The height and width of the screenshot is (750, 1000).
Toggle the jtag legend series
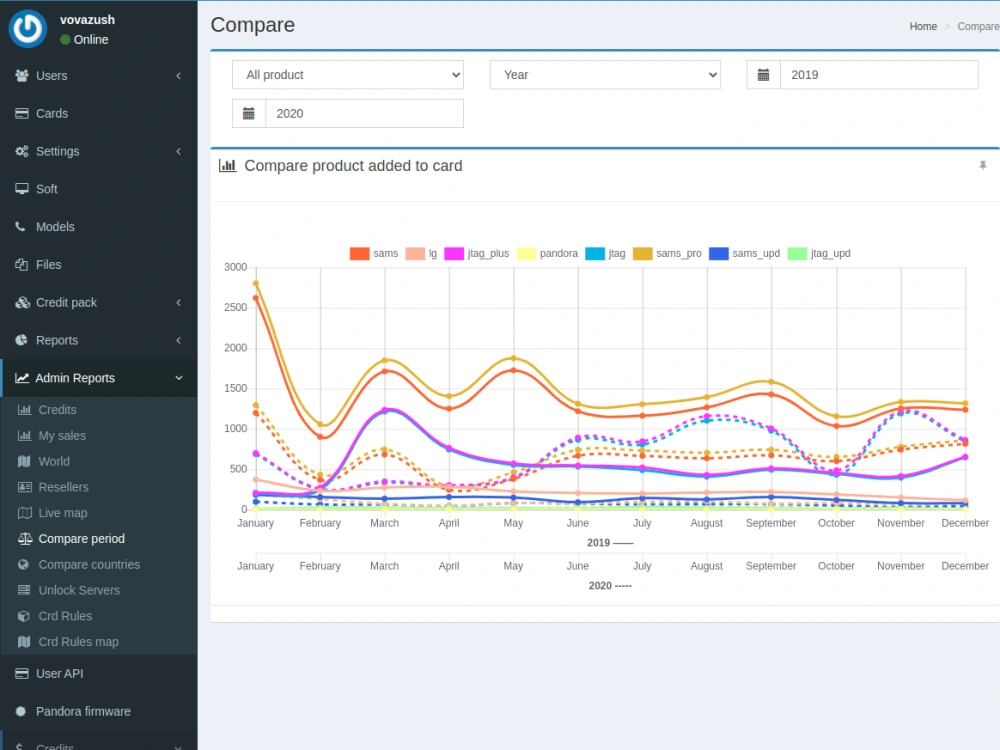click(605, 253)
